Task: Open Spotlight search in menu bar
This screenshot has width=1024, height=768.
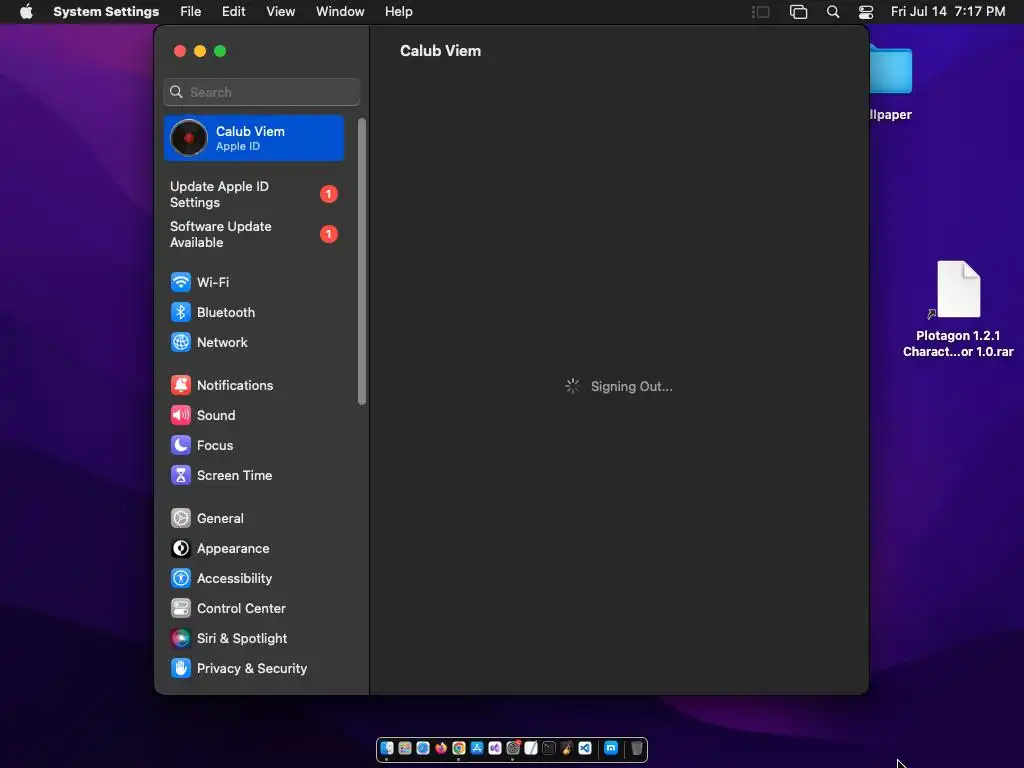Action: (833, 12)
